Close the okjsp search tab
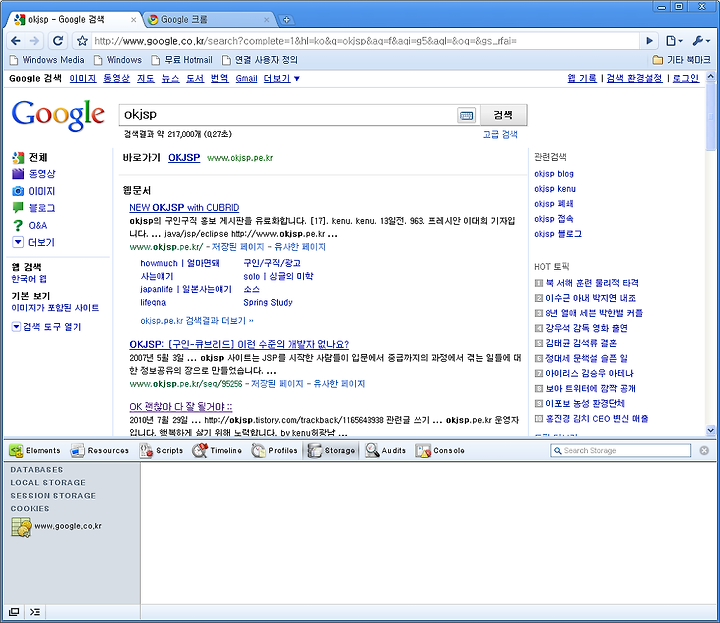The width and height of the screenshot is (720, 623). (x=133, y=20)
